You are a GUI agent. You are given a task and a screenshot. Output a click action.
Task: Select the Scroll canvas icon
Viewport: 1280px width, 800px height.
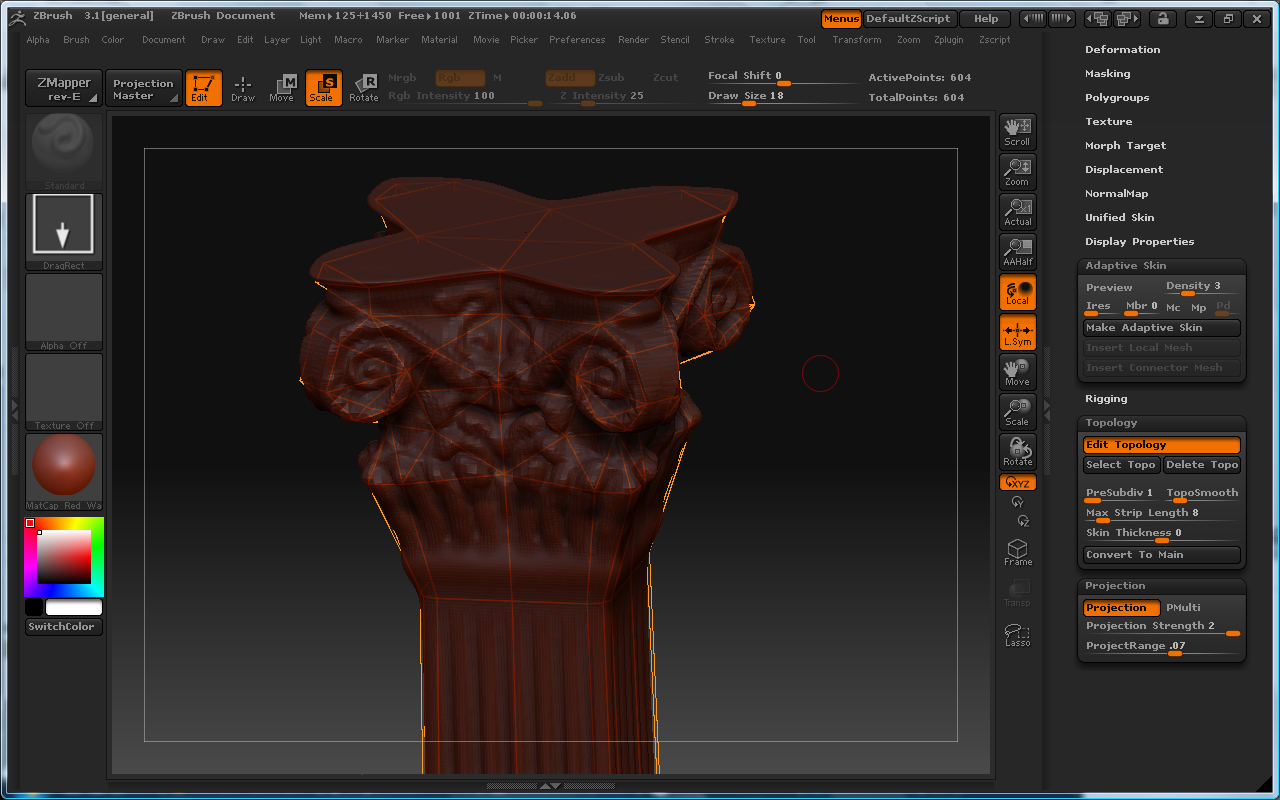pyautogui.click(x=1017, y=131)
